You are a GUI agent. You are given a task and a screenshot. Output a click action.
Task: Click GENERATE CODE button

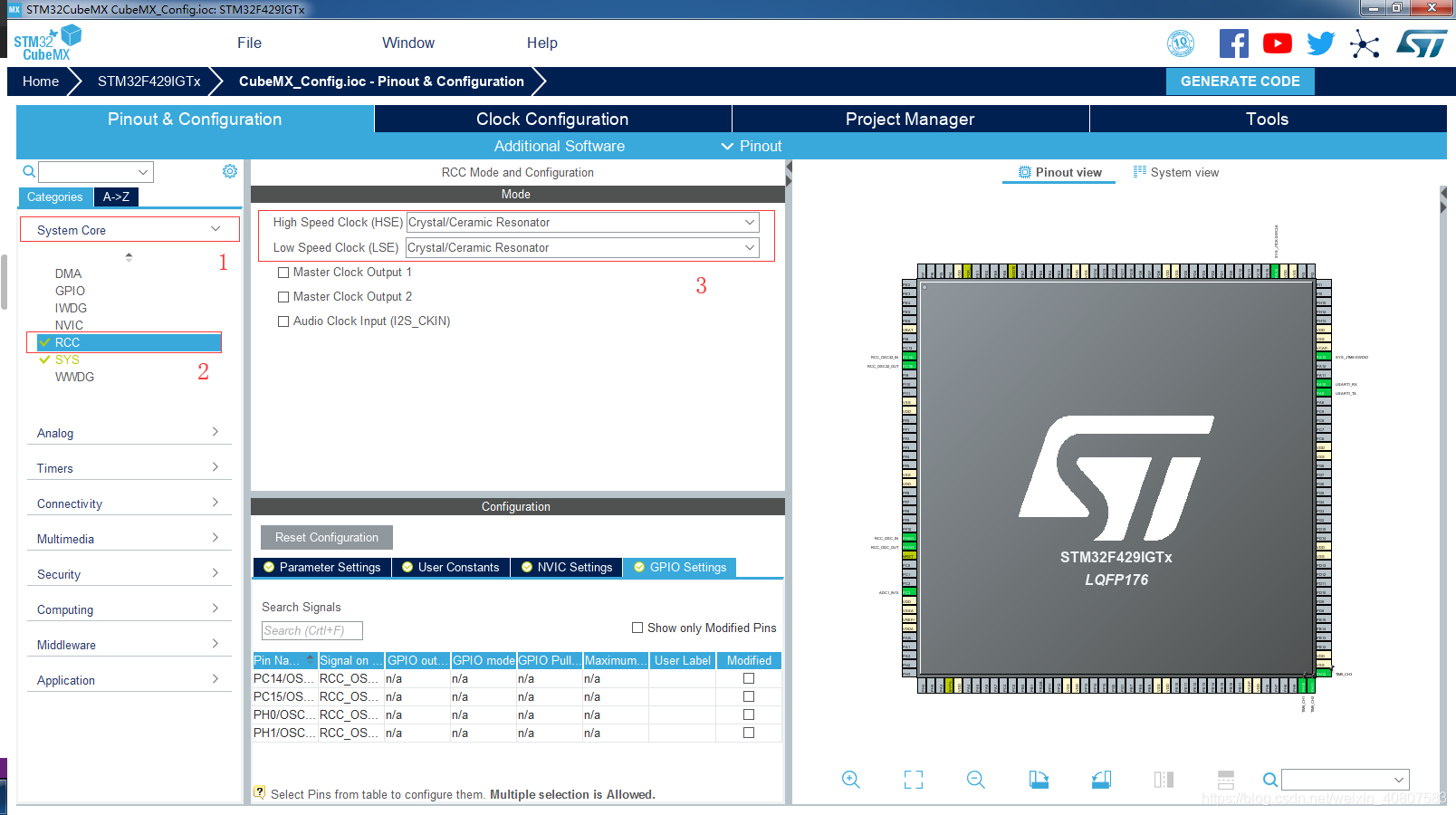1240,81
